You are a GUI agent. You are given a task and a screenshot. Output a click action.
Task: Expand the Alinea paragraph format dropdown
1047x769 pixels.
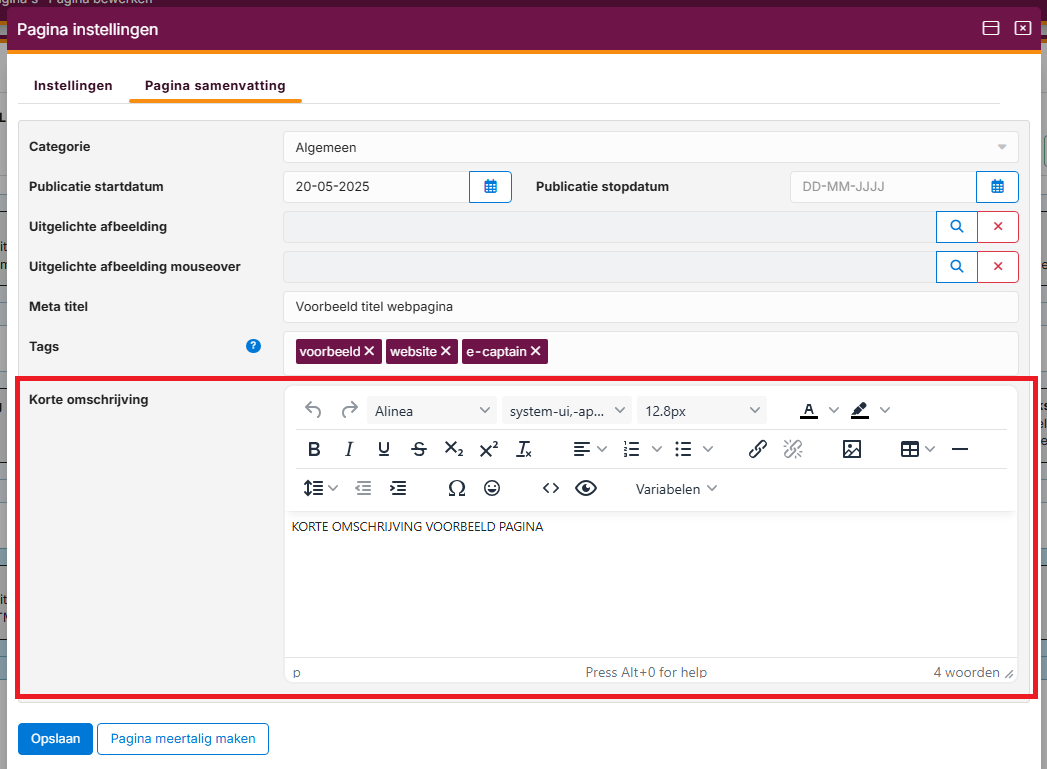pos(432,410)
